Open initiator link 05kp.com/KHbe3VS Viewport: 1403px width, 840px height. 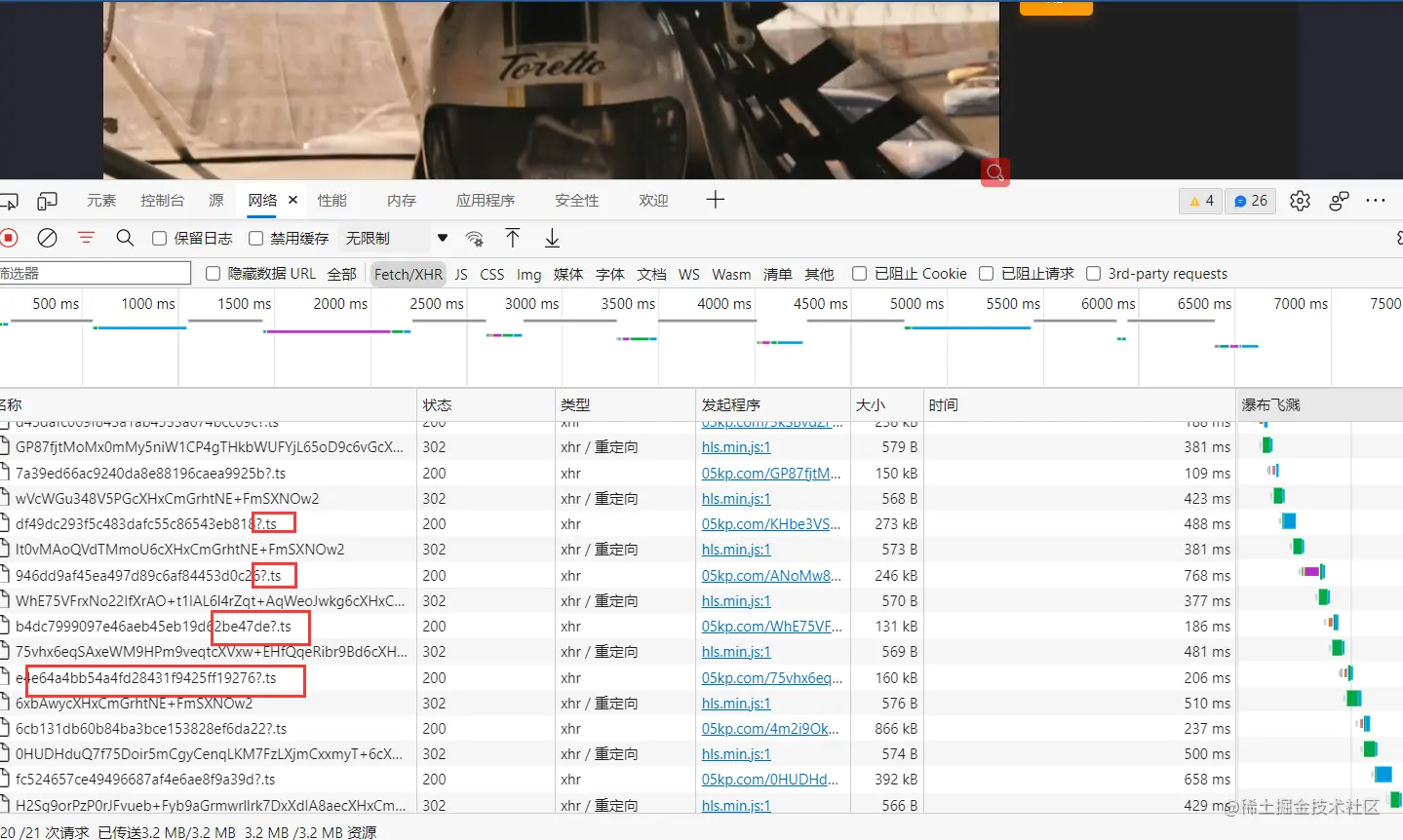pos(770,524)
